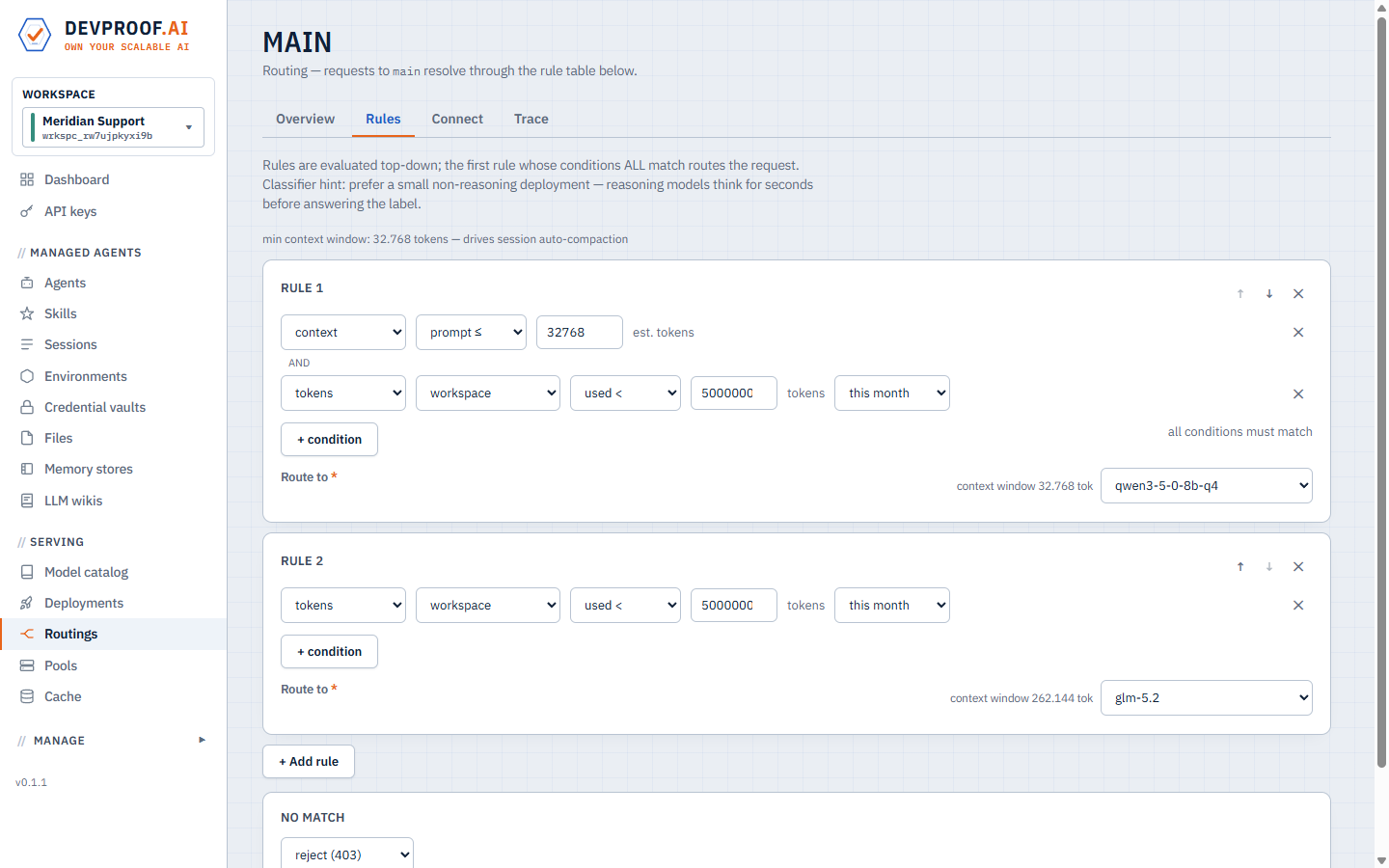The image size is (1389, 868).
Task: Click the v0.1.1 version text
Action: (x=31, y=782)
